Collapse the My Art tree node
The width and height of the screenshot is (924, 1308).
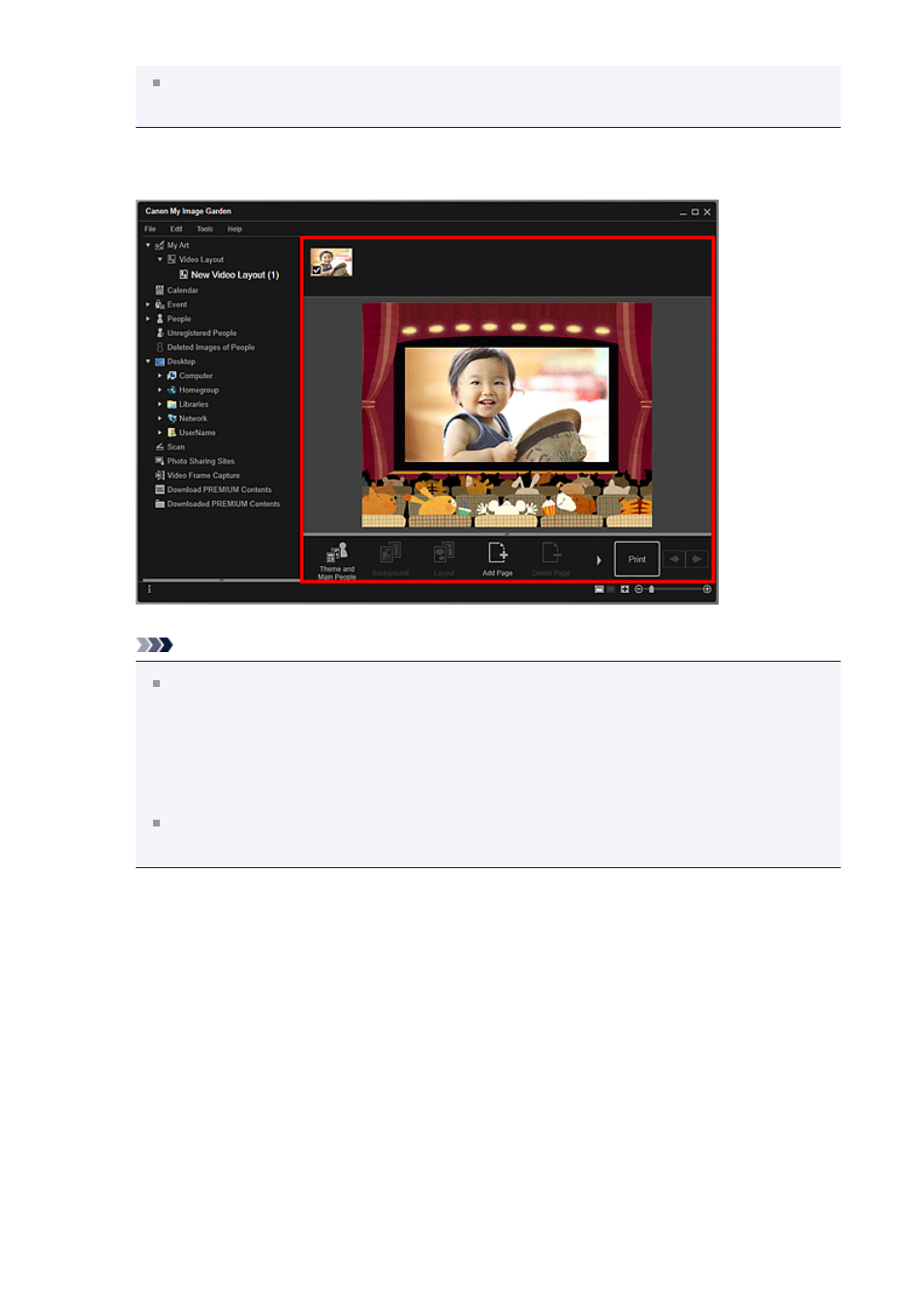148,245
